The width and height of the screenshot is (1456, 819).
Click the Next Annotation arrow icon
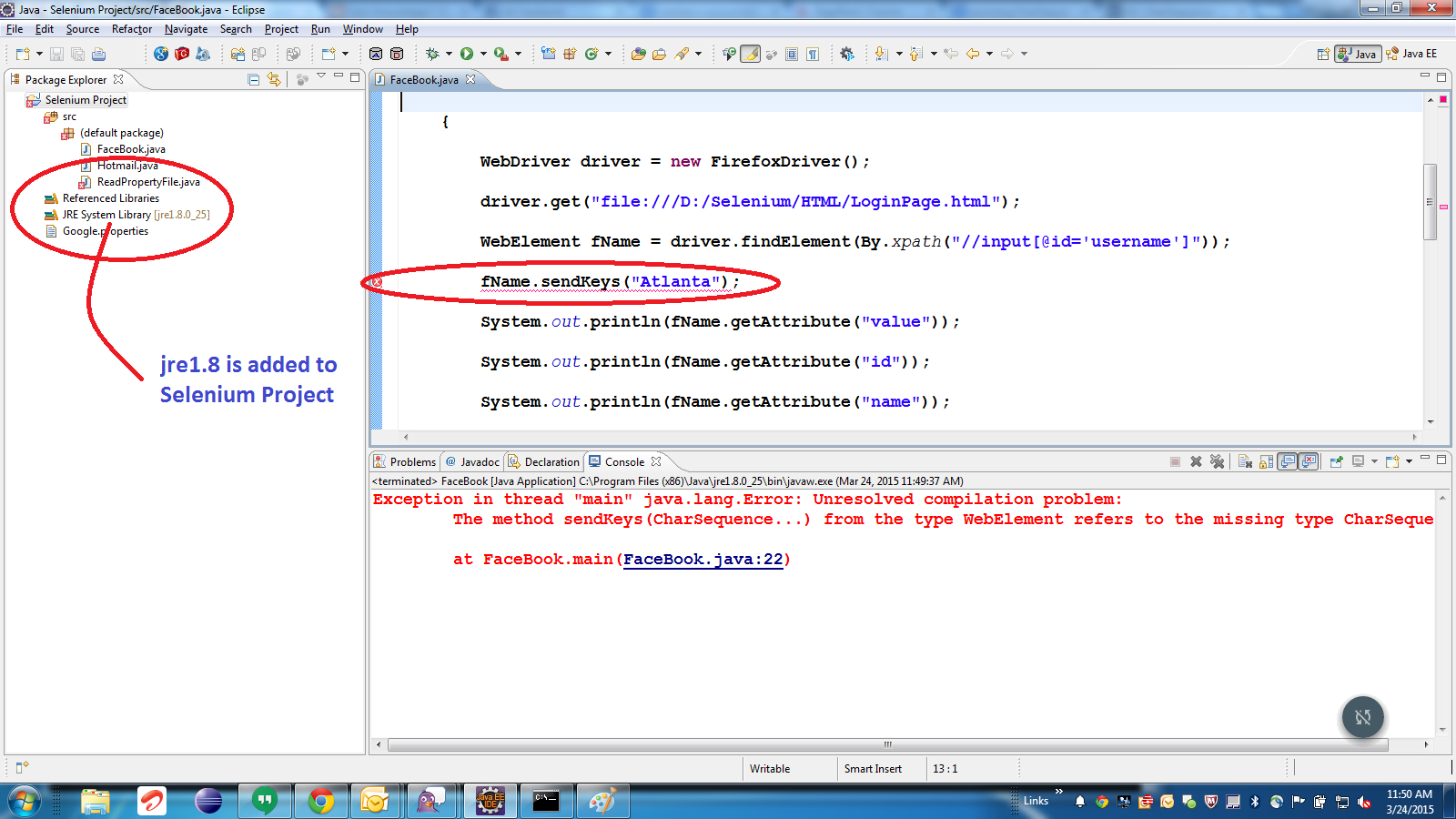pos(881,54)
